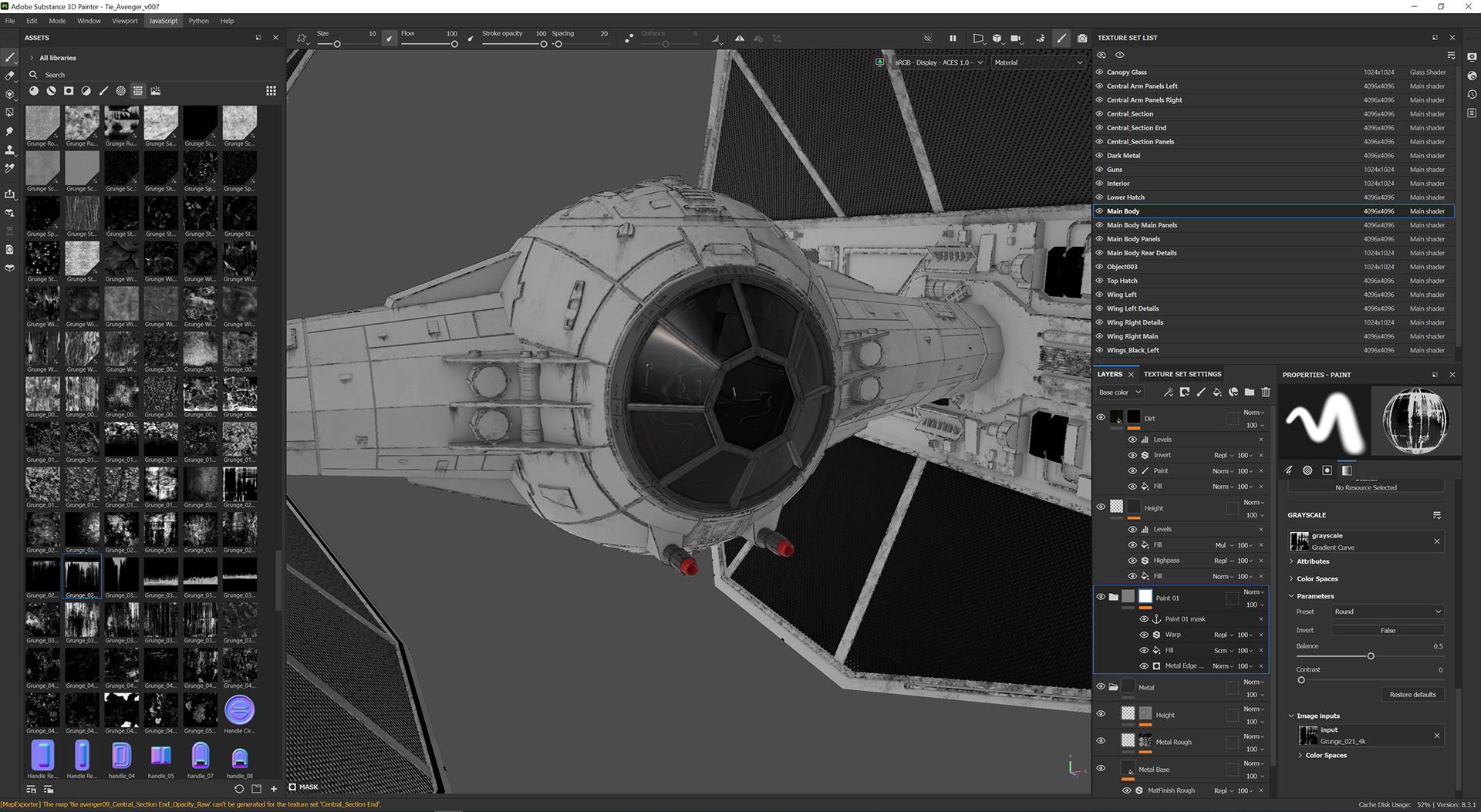
Task: Open the alpha tab in Properties panel
Action: [x=1307, y=470]
